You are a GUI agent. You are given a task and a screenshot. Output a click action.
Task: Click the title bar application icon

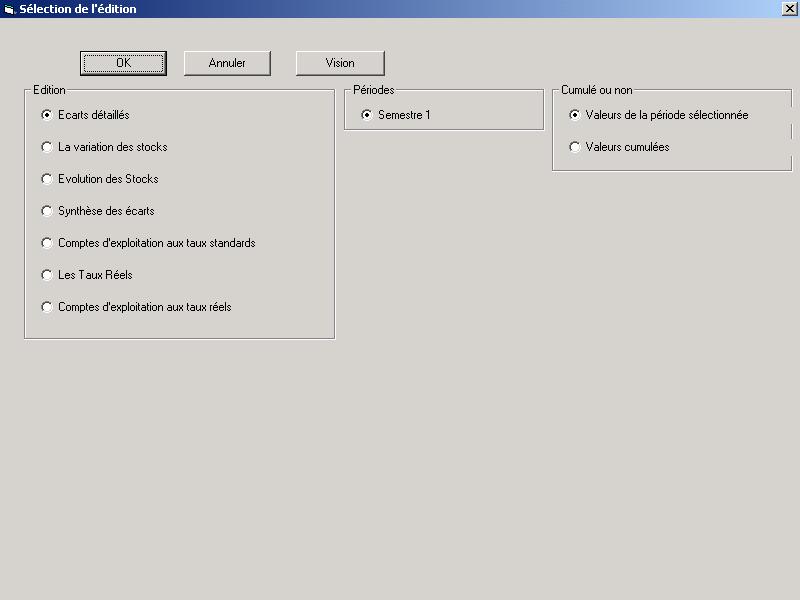pyautogui.click(x=9, y=9)
